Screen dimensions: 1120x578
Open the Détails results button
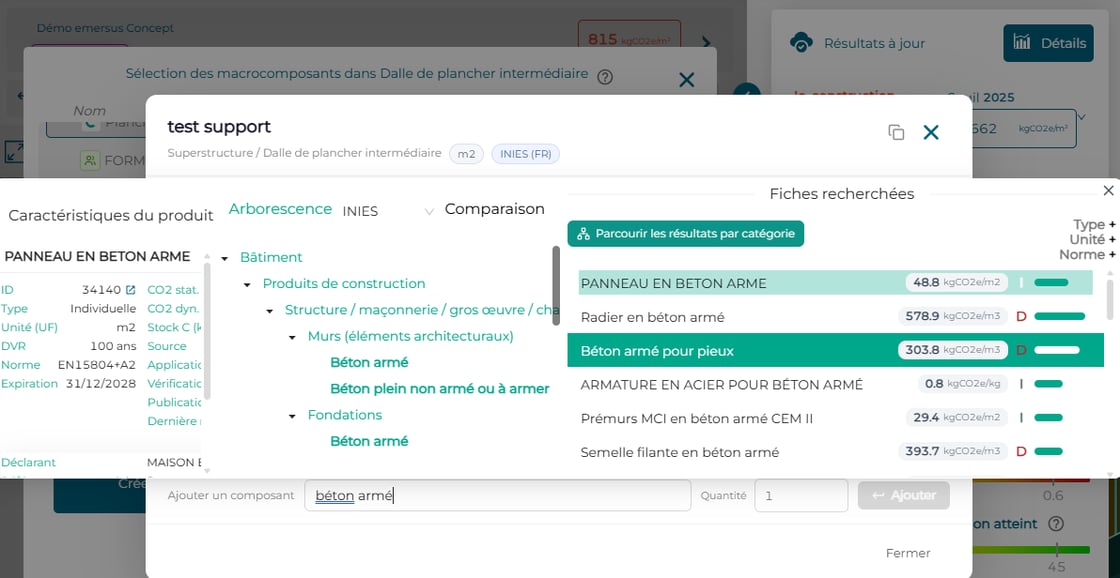[1048, 43]
